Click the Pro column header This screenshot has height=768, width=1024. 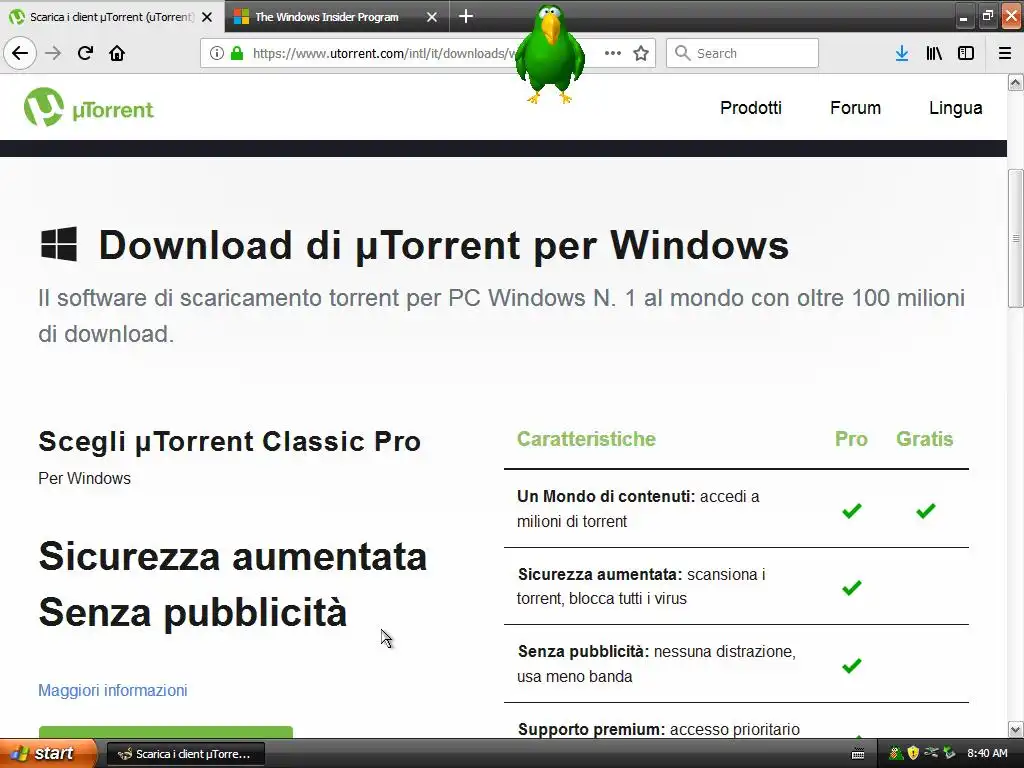click(x=851, y=439)
